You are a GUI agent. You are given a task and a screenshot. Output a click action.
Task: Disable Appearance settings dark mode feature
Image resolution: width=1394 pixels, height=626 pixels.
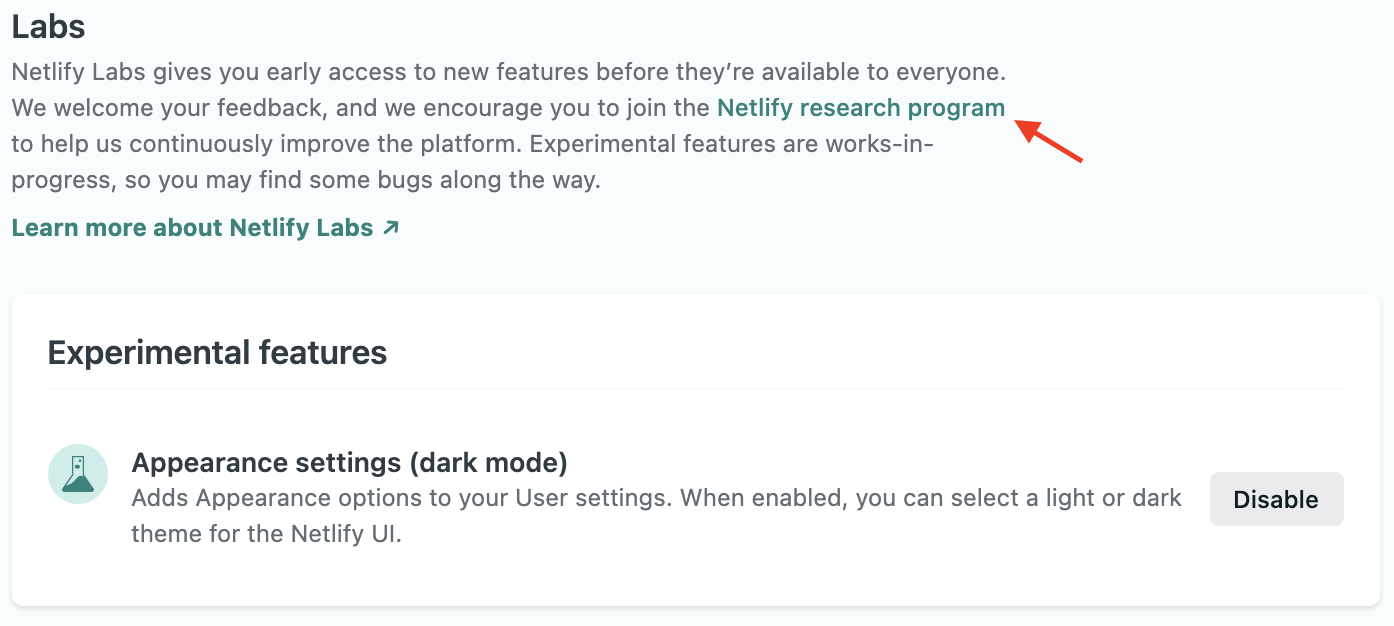1276,499
